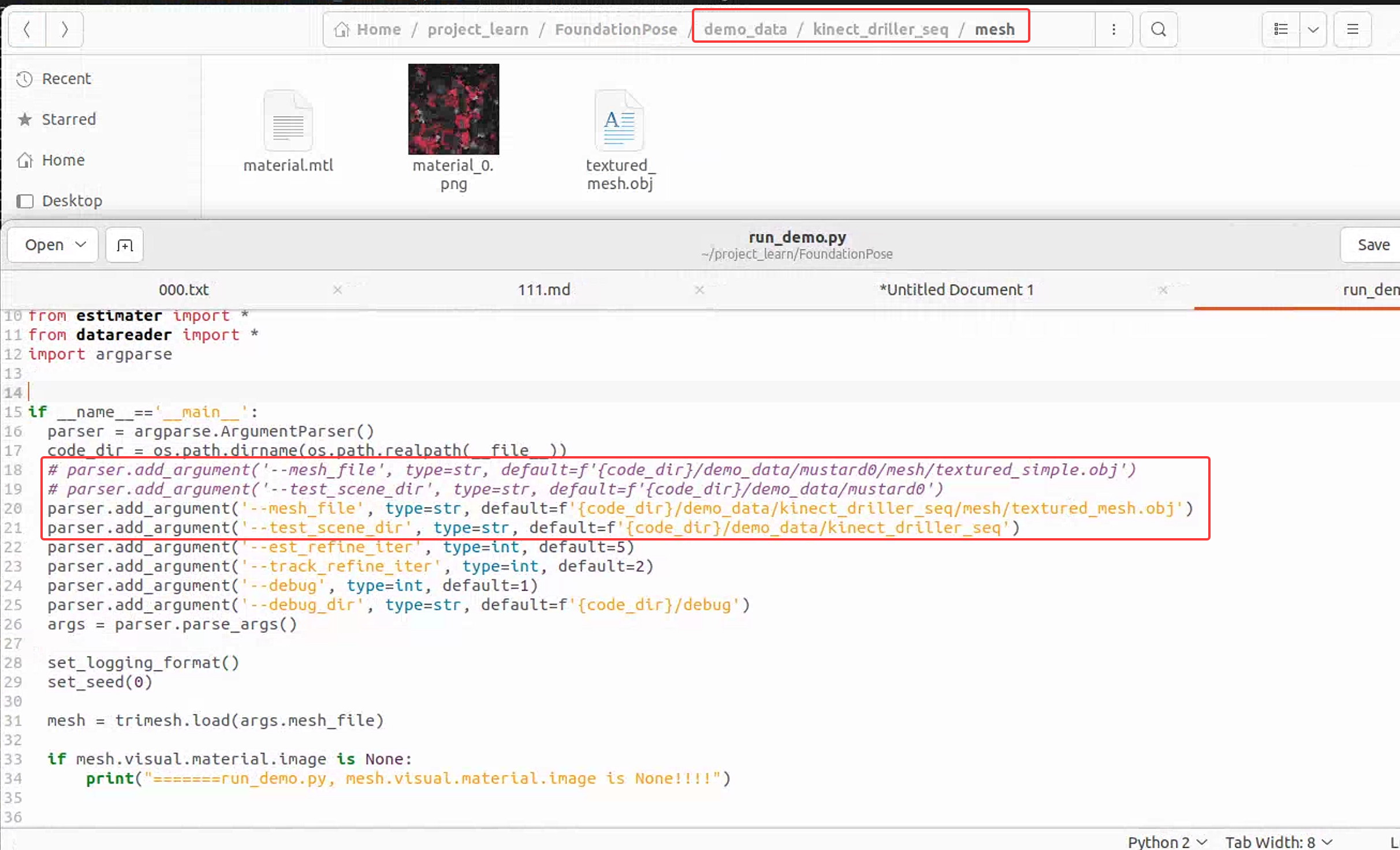Open Starred in the sidebar
Screen dimensions: 1400x850
point(69,120)
